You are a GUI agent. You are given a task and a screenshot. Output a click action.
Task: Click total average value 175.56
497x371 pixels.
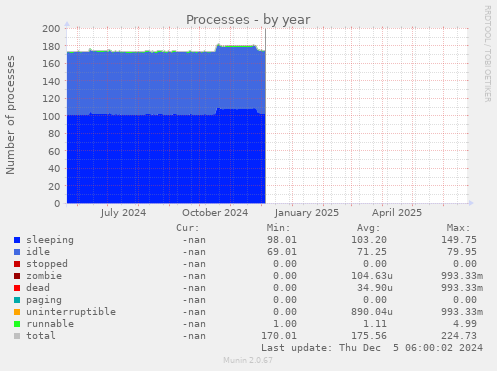click(369, 336)
